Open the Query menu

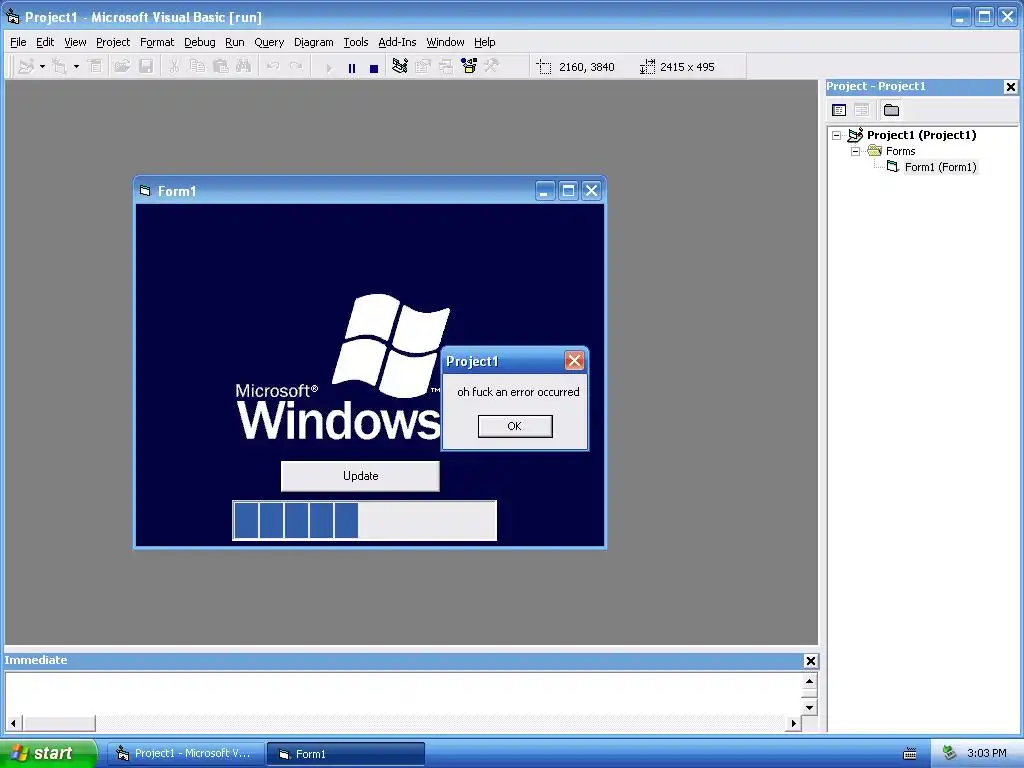[x=269, y=42]
